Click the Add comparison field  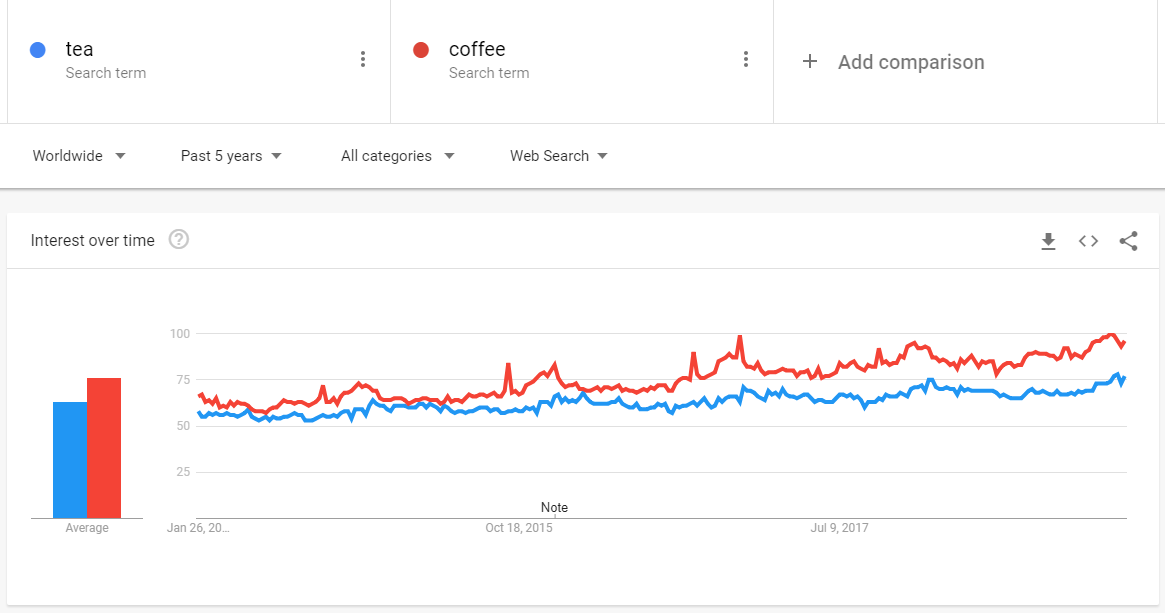(x=910, y=61)
